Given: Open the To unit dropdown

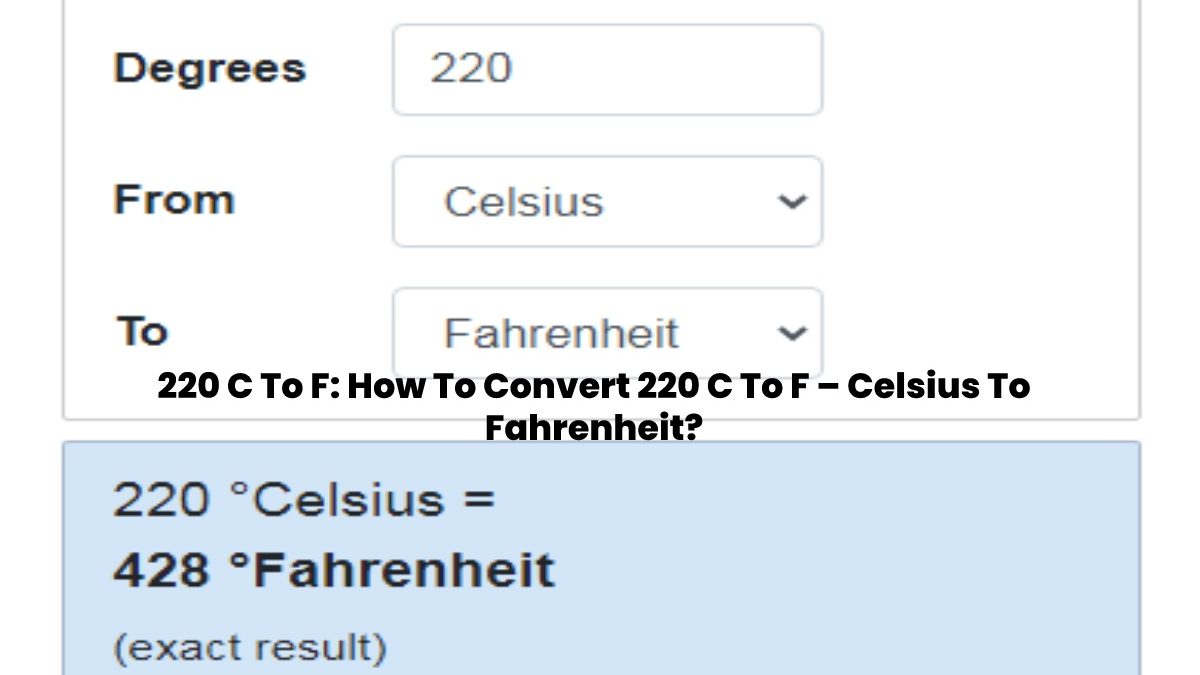Looking at the screenshot, I should point(607,331).
